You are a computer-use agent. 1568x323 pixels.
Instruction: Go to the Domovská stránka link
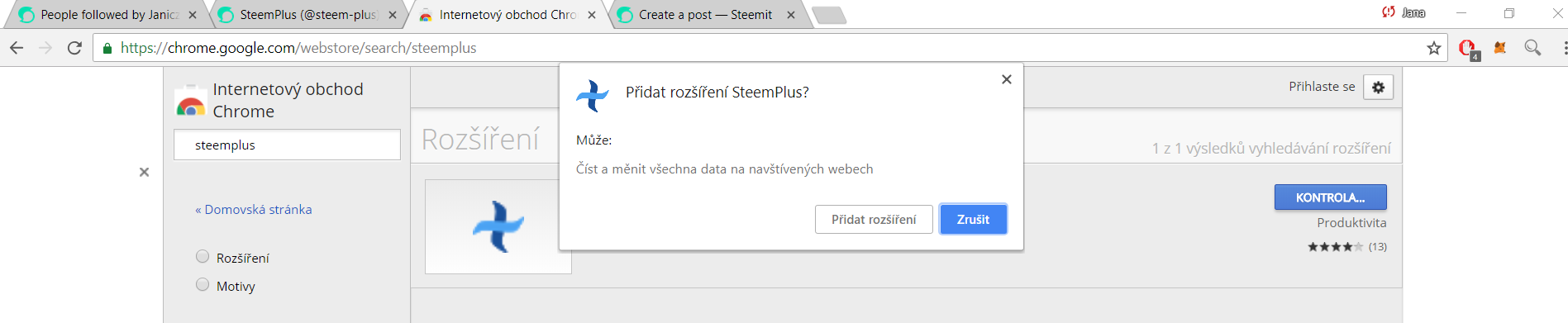click(x=254, y=210)
